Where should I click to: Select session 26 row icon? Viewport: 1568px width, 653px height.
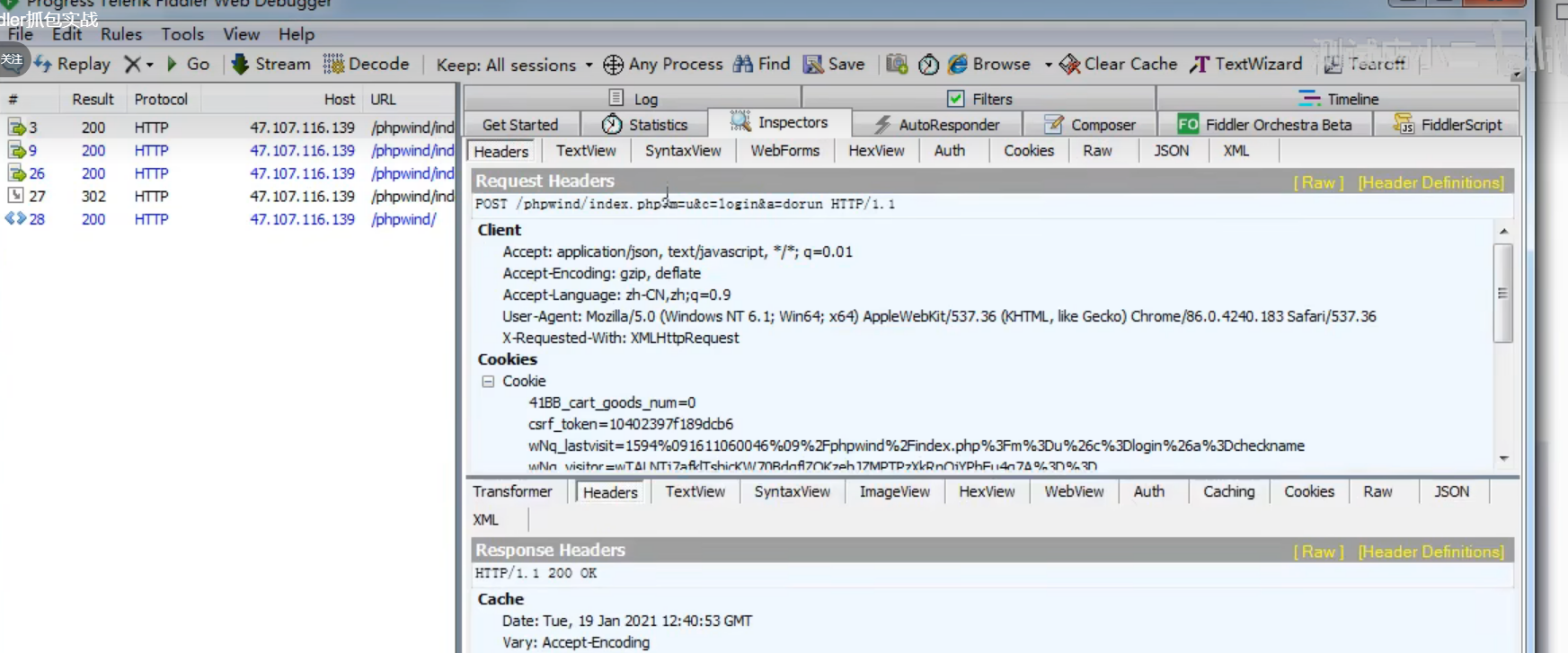point(17,173)
